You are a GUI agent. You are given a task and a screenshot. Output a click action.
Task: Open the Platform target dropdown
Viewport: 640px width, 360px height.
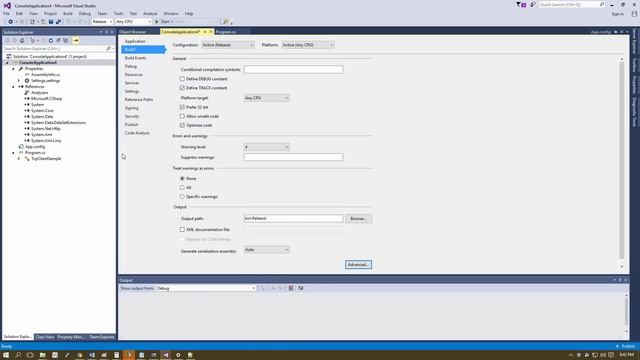pos(267,98)
